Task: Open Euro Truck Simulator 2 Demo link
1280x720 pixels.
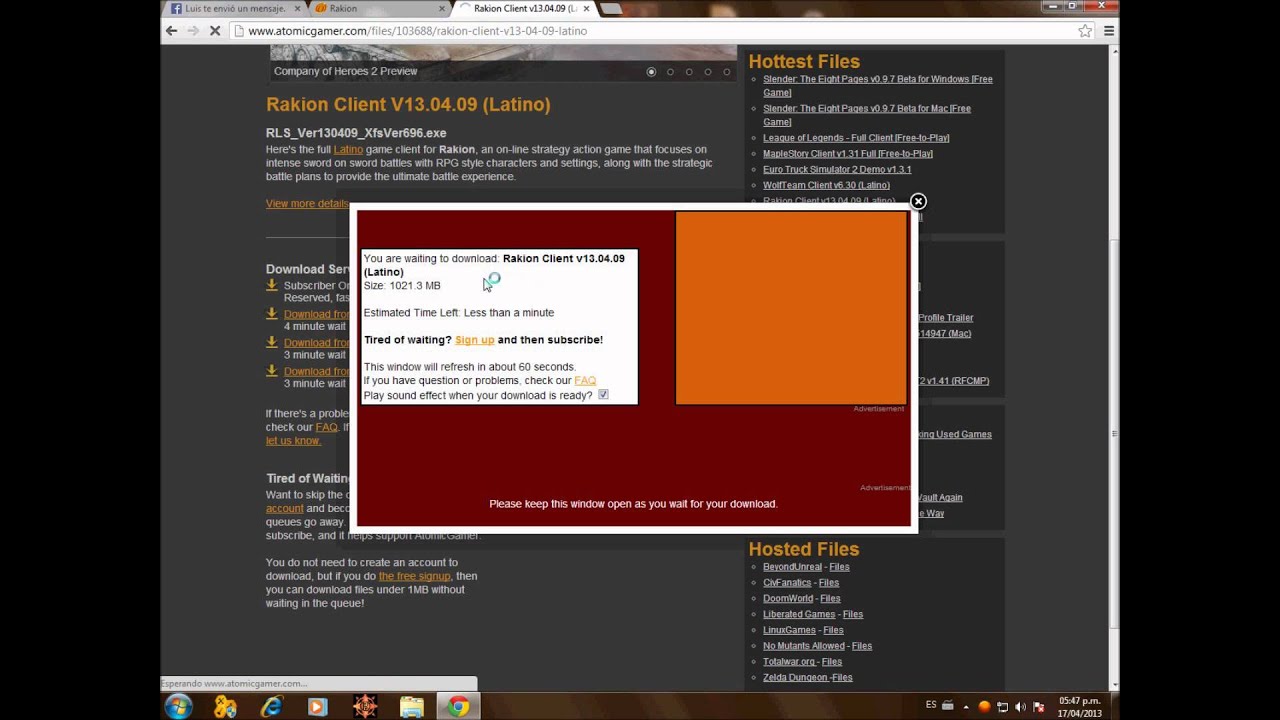Action: [837, 170]
